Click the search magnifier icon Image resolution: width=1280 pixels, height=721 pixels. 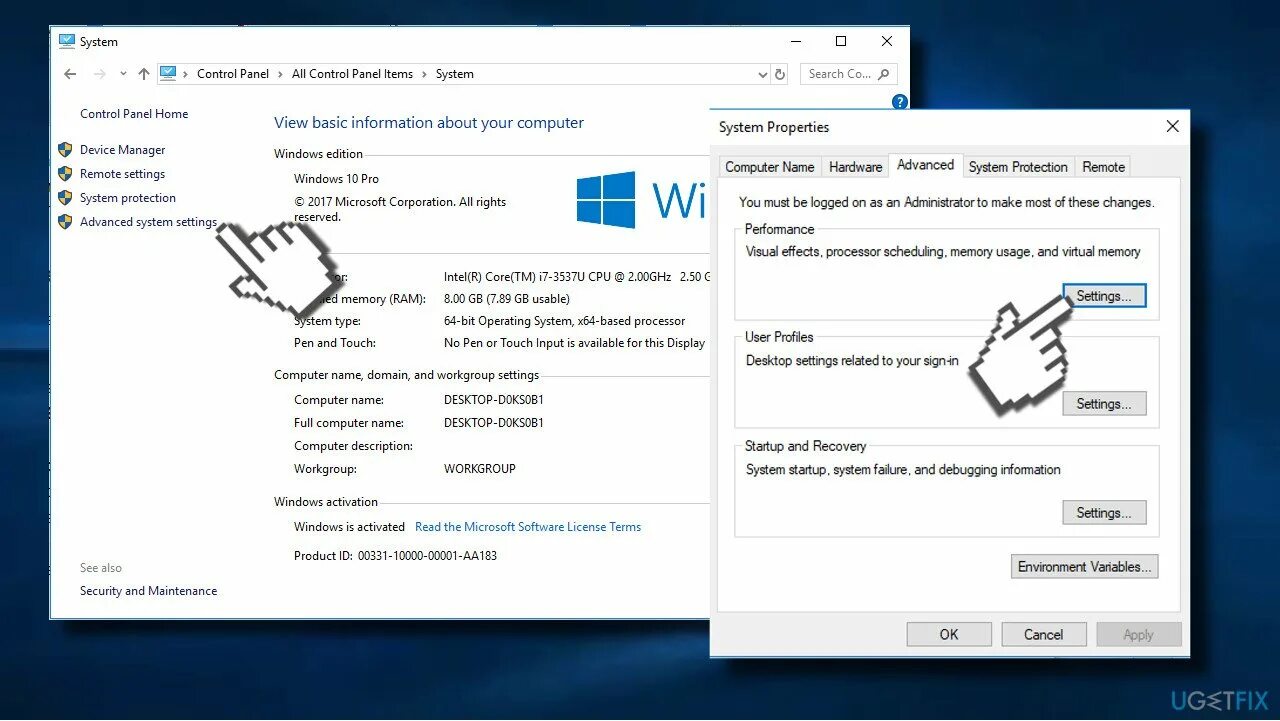click(x=884, y=74)
